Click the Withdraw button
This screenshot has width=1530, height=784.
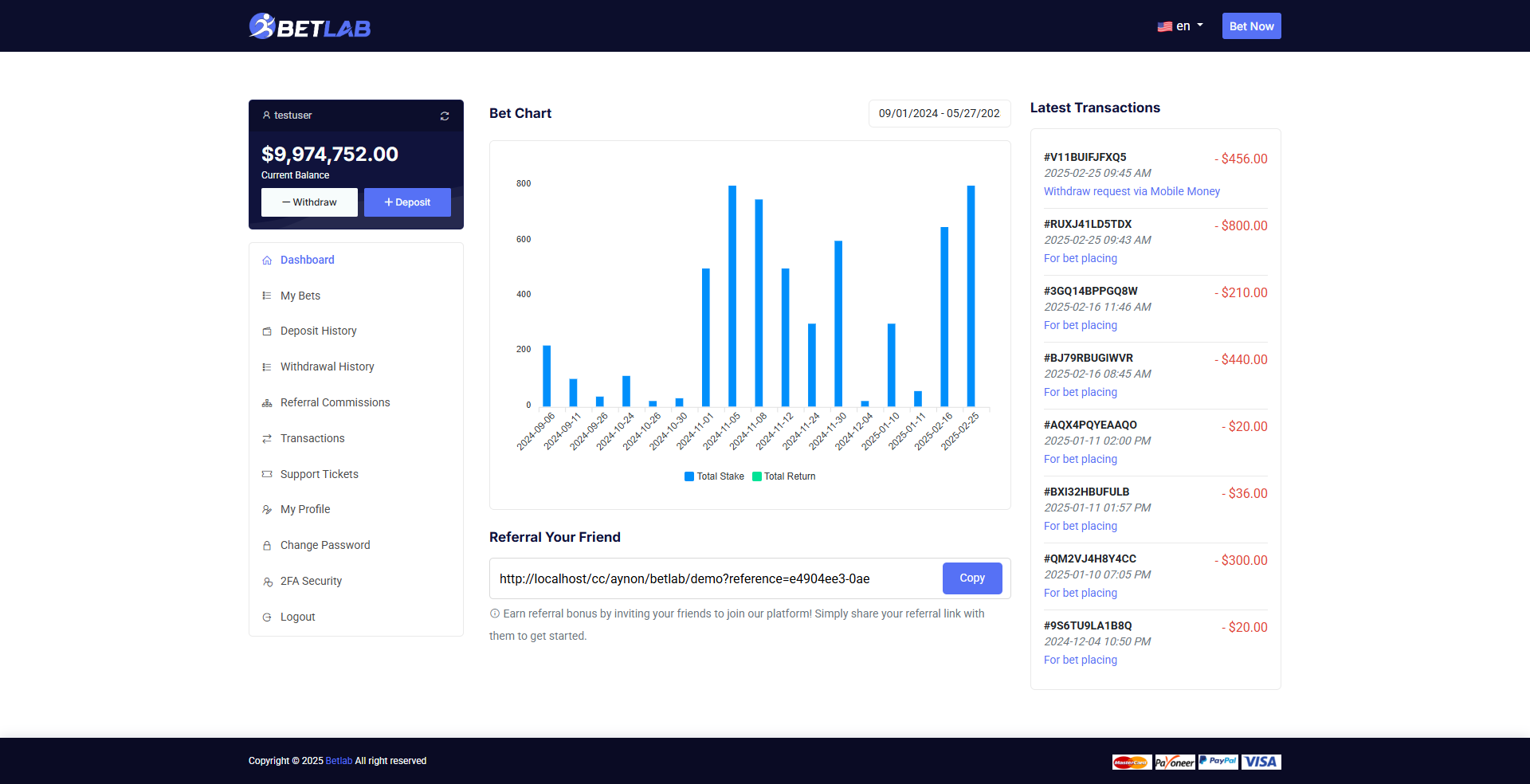(309, 202)
